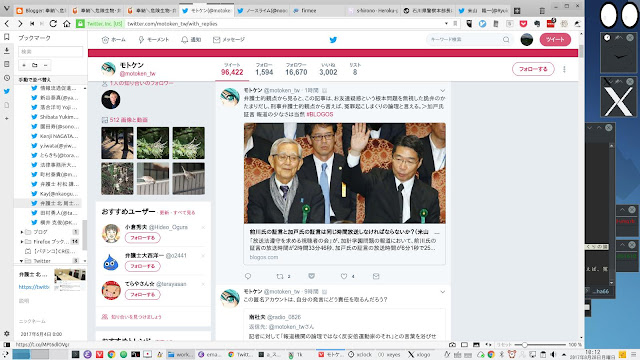
Task: Open the Twitter web panel icon
Action: coord(7,91)
